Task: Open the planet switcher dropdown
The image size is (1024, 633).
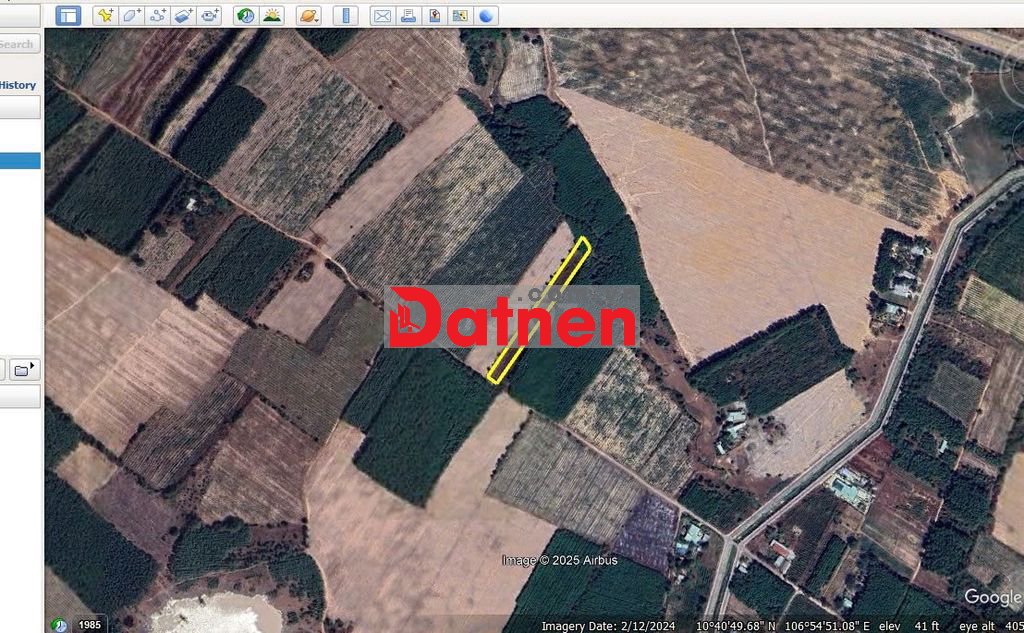Action: [308, 15]
